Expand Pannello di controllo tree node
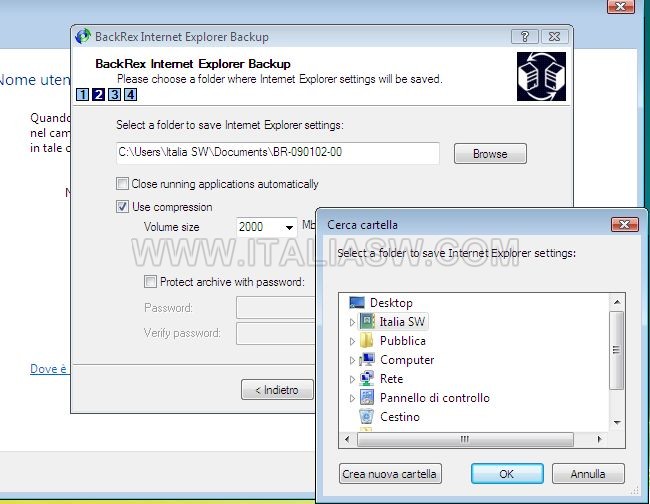Image resolution: width=650 pixels, height=504 pixels. [352, 398]
